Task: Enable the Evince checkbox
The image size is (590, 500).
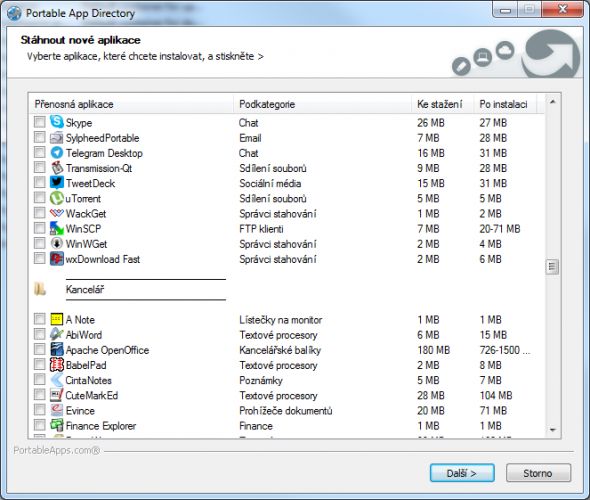Action: (x=40, y=410)
